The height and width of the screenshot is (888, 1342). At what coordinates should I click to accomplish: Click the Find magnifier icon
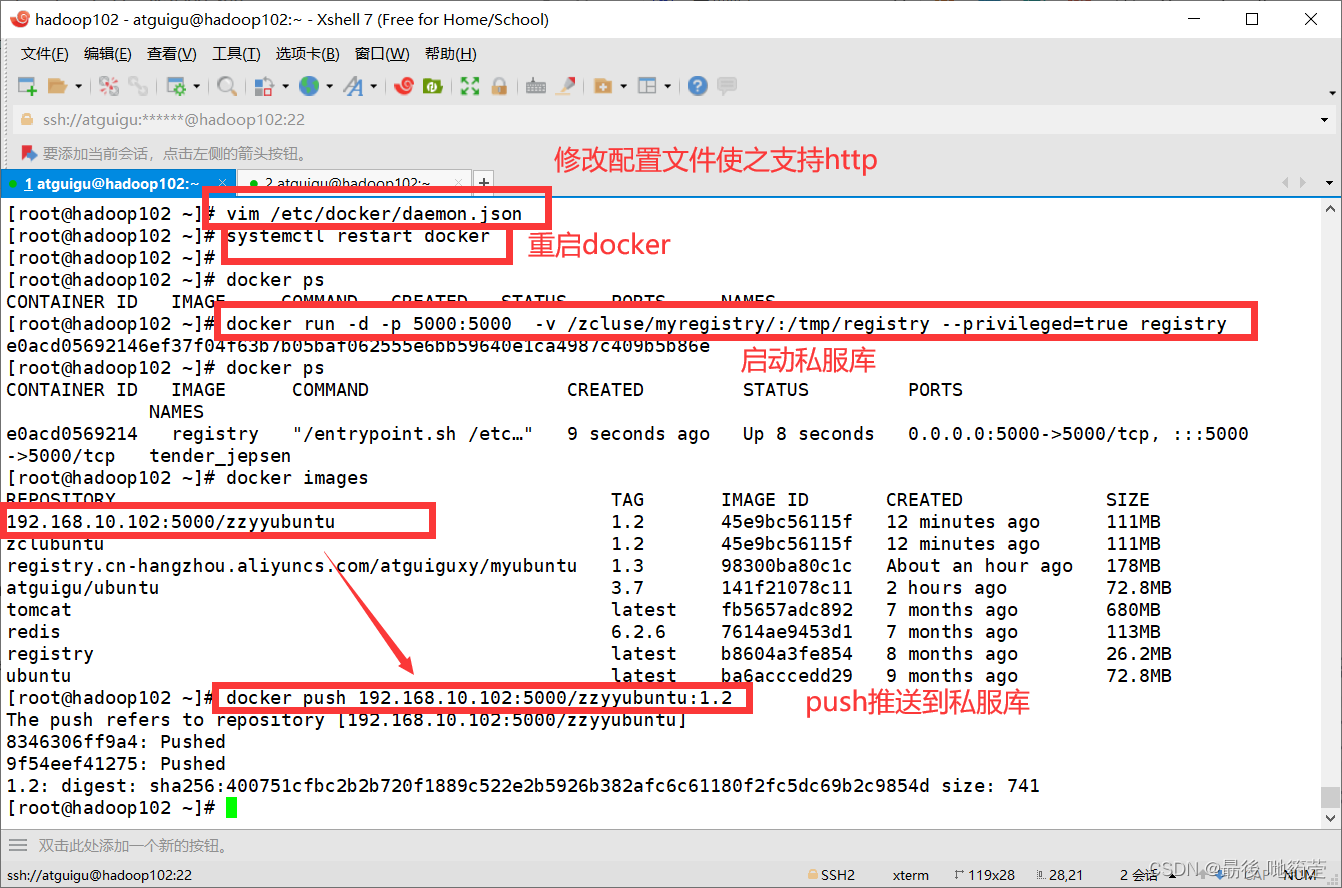click(227, 86)
